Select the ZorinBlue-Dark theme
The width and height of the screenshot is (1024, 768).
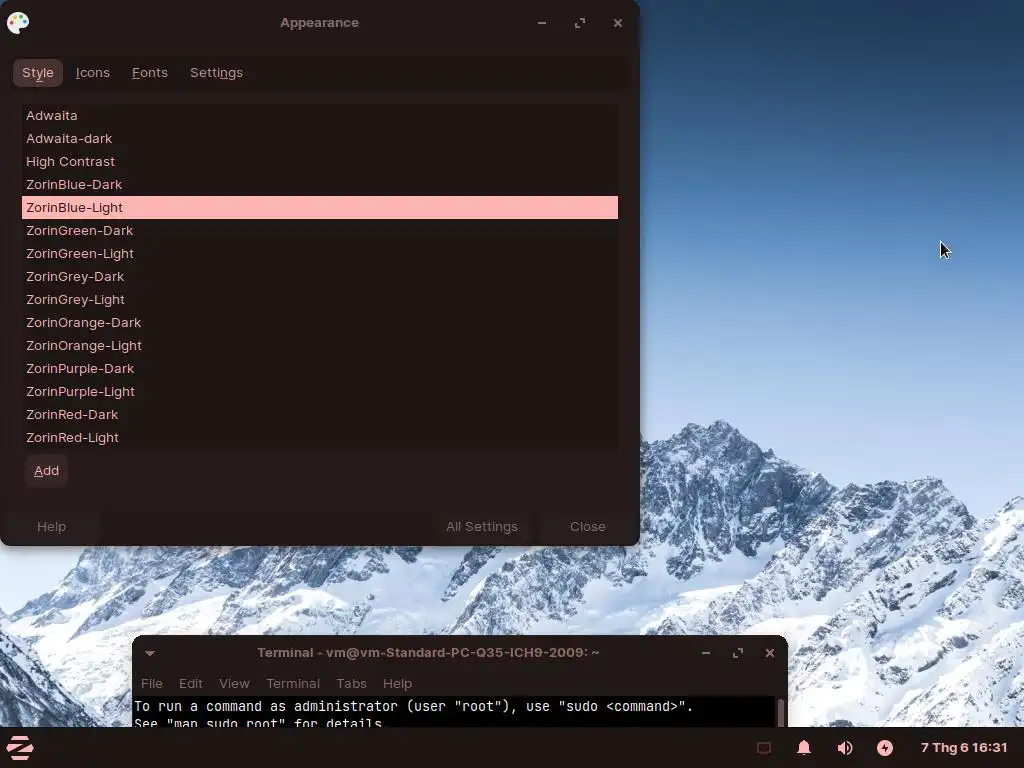click(x=320, y=184)
